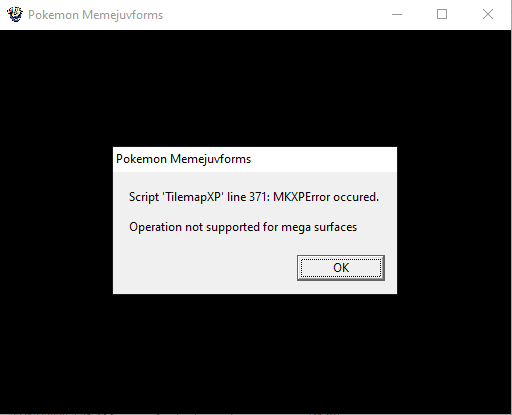Click the black game area above the dialog
Viewport: 512px width, 415px height.
255,88
